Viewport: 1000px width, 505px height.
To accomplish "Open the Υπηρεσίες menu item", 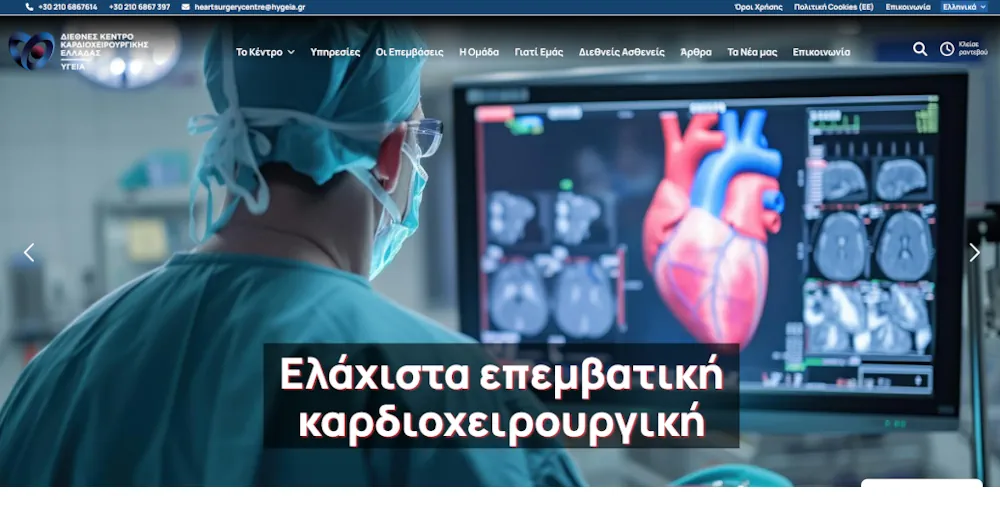I will (x=335, y=52).
